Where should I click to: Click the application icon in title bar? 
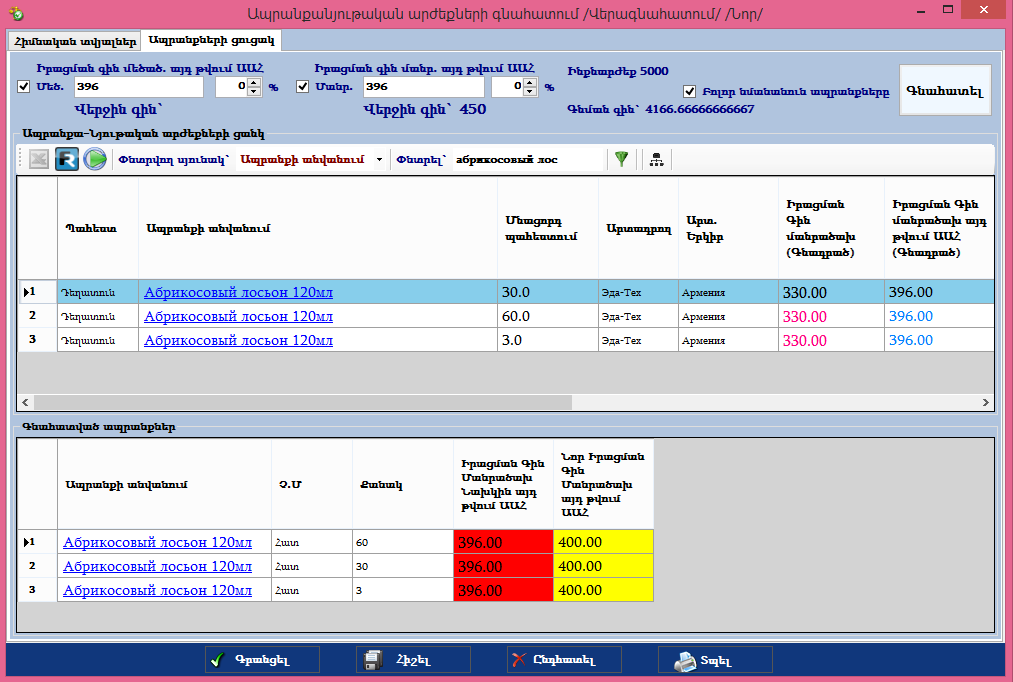point(17,13)
